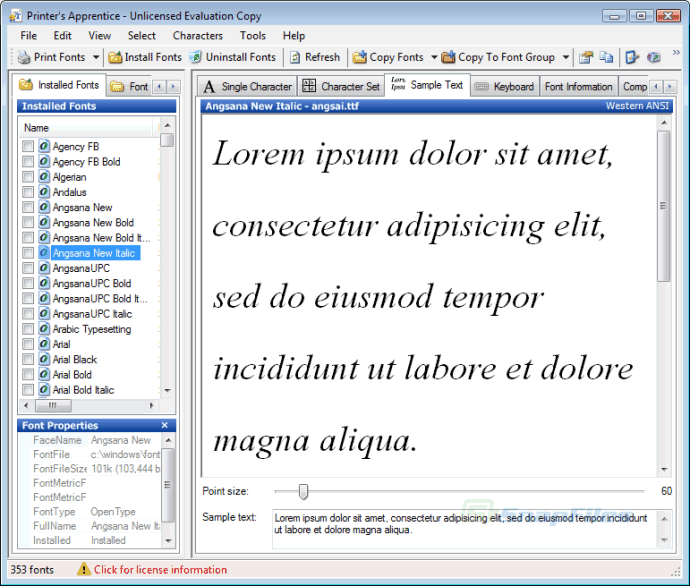Click the Font Properties scroll-down arrow
The image size is (690, 586).
click(168, 541)
